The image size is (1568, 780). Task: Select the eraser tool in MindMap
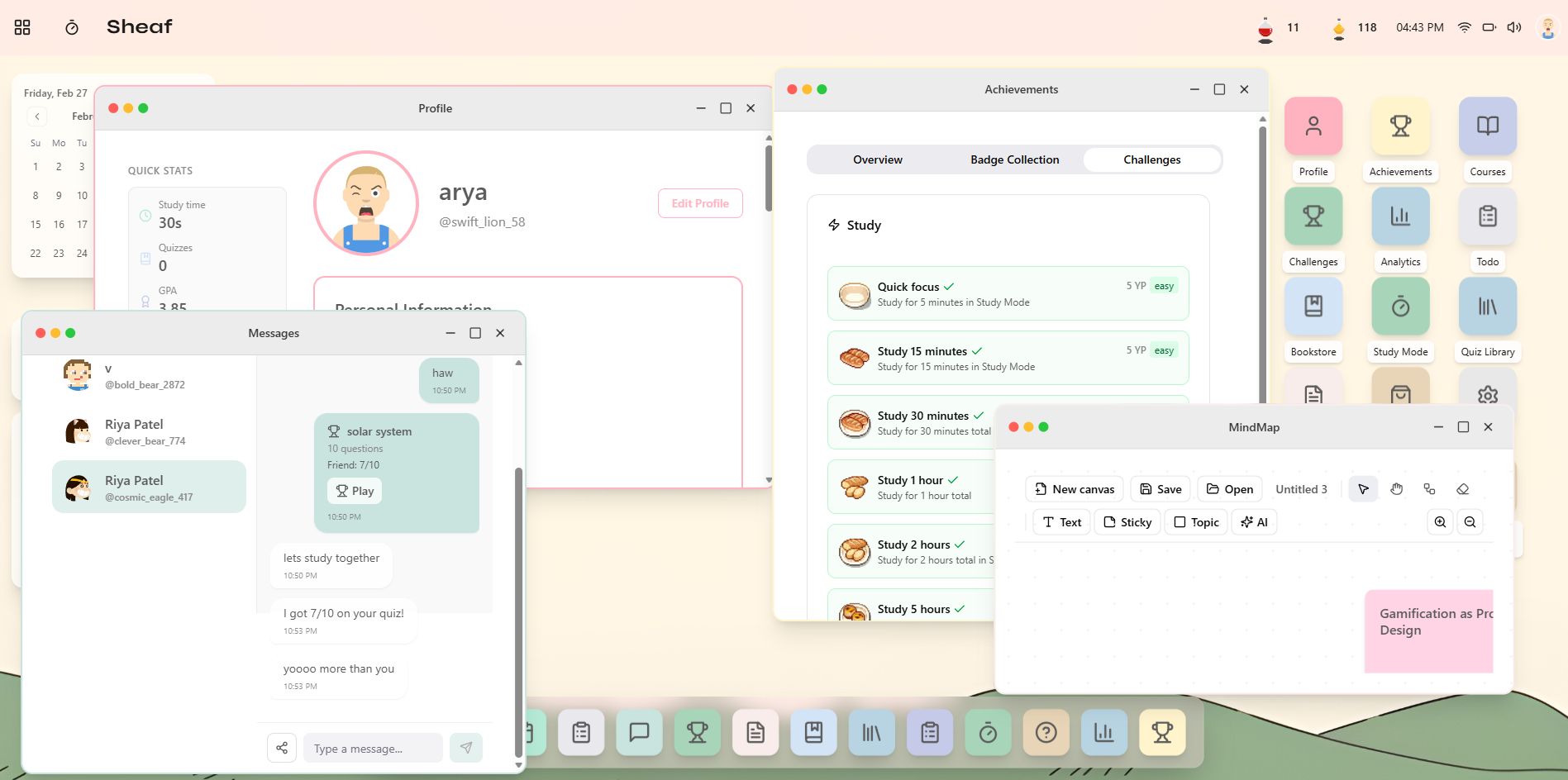click(x=1463, y=488)
